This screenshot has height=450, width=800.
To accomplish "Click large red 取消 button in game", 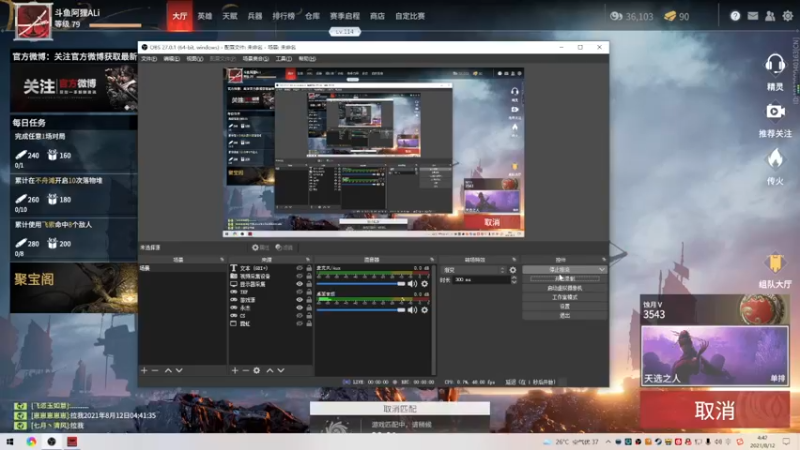I will [715, 410].
